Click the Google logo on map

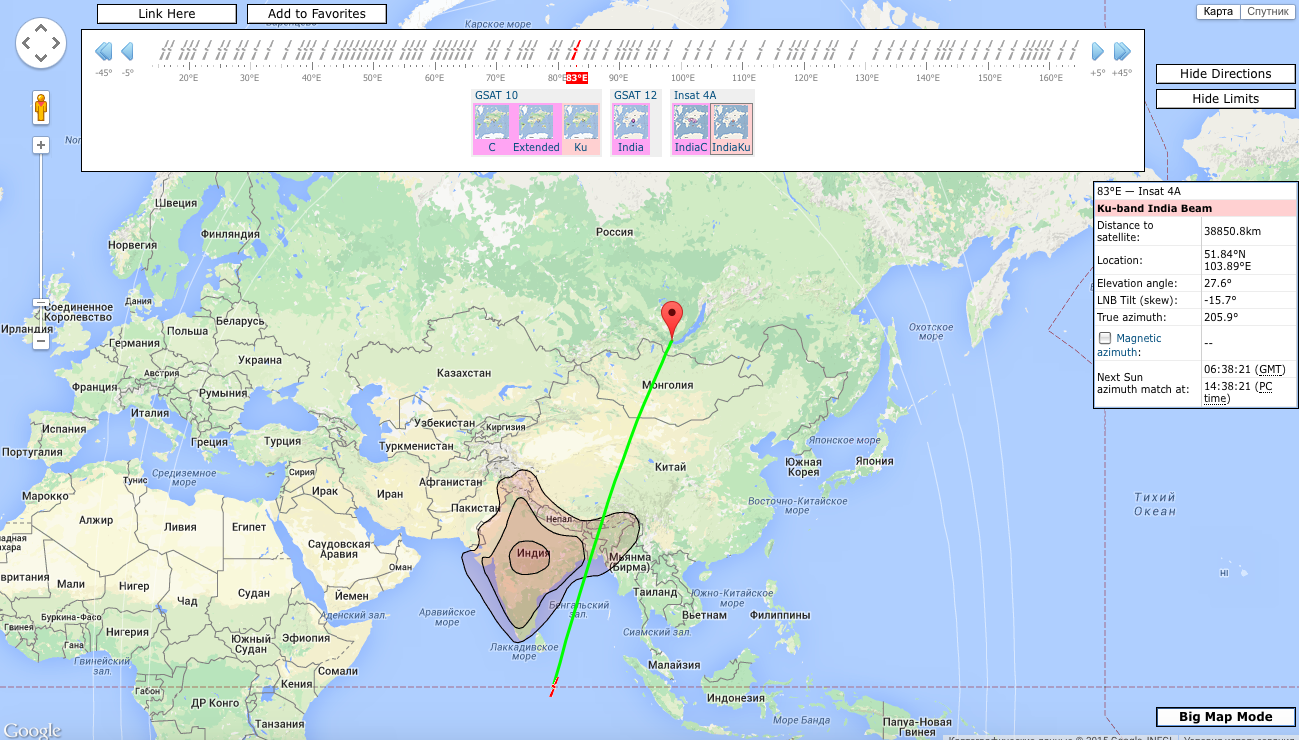pyautogui.click(x=32, y=730)
